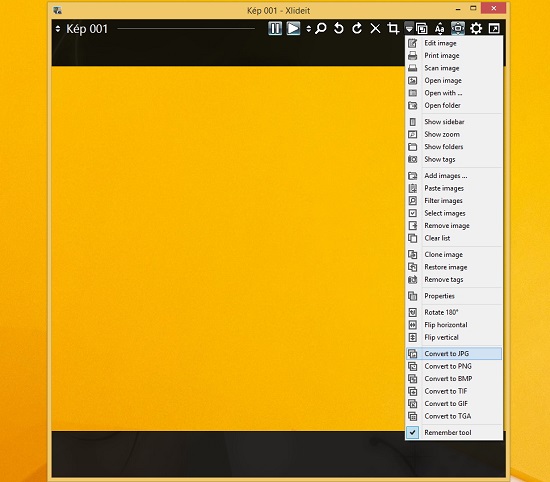Open the settings gear icon

476,28
